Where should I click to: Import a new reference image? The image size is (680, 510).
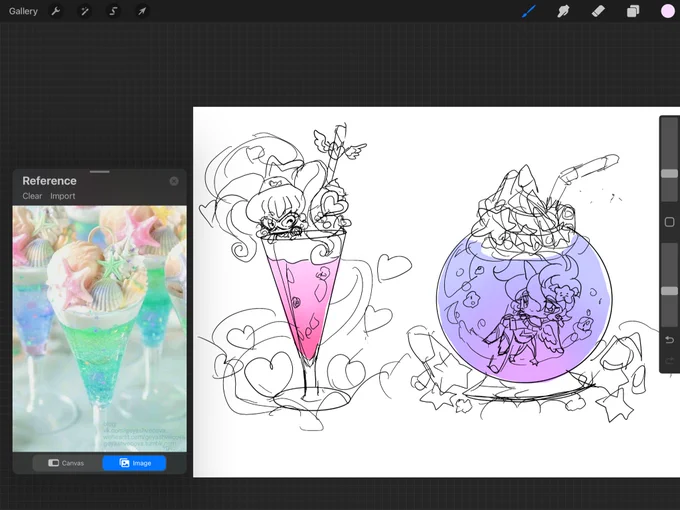(x=62, y=196)
